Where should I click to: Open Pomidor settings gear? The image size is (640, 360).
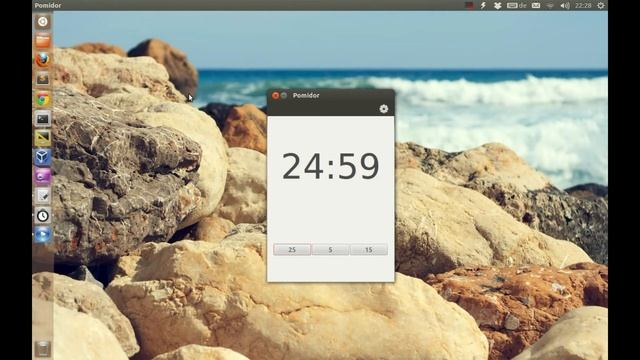(x=383, y=109)
